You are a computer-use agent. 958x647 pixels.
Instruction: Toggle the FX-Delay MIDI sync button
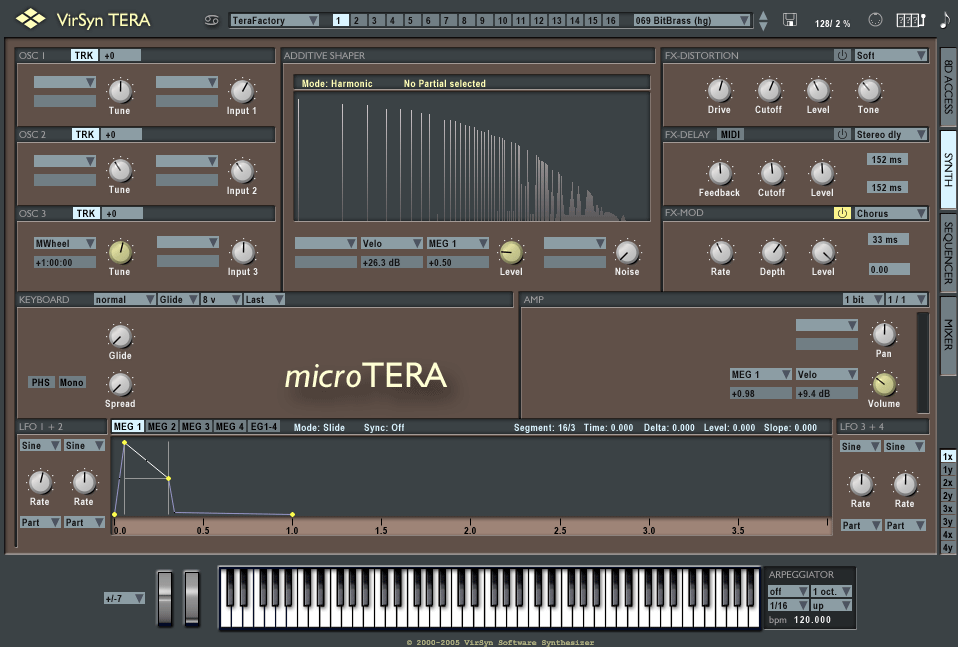pos(729,134)
